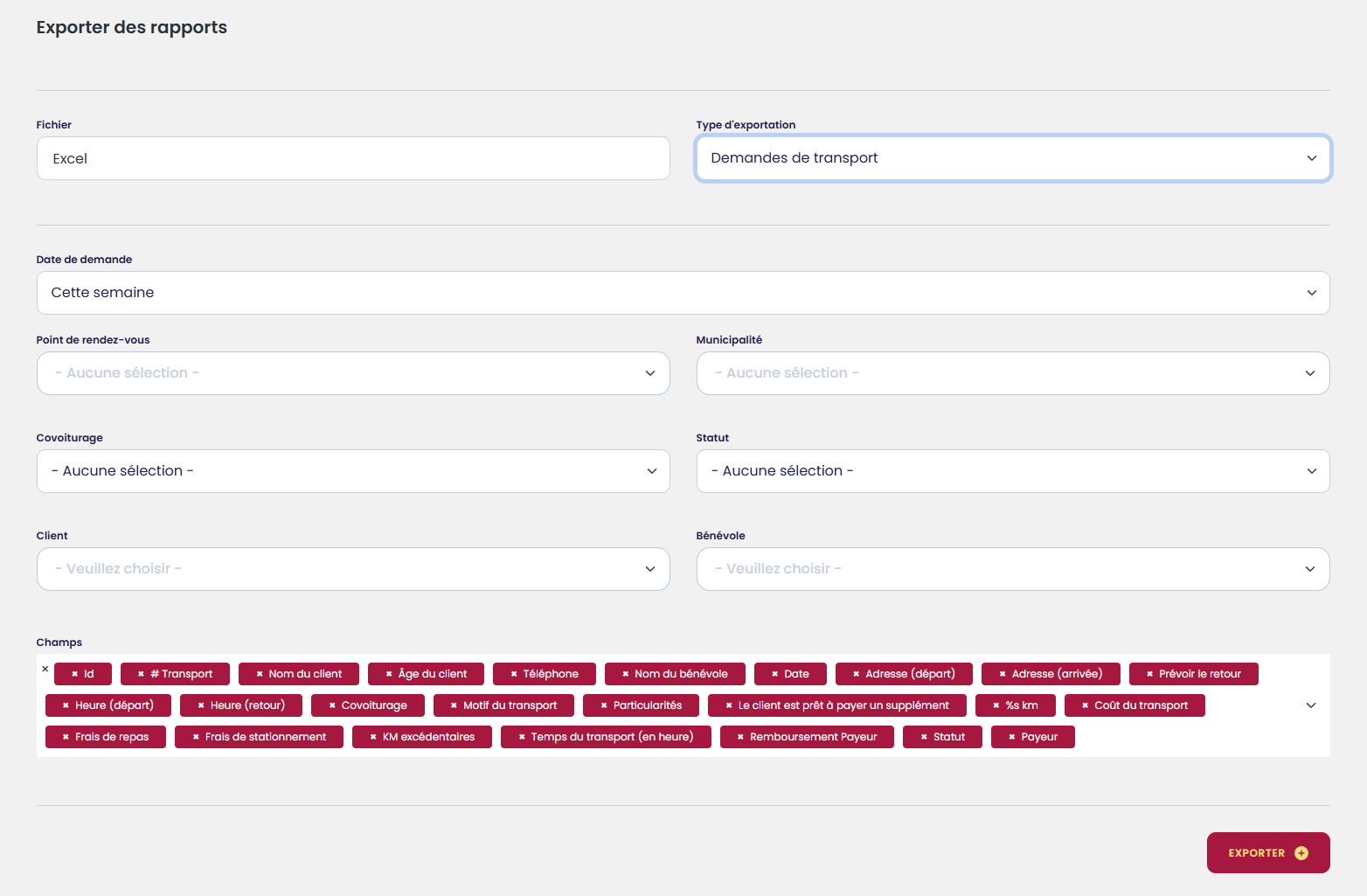This screenshot has width=1367, height=896.
Task: Open the Bénévole dropdown
Action: click(x=1012, y=569)
